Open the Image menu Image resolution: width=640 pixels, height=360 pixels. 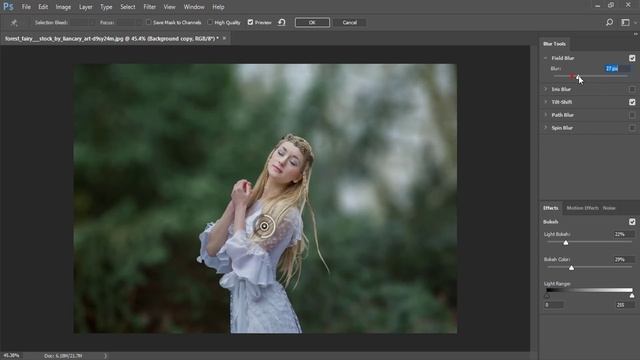[63, 7]
